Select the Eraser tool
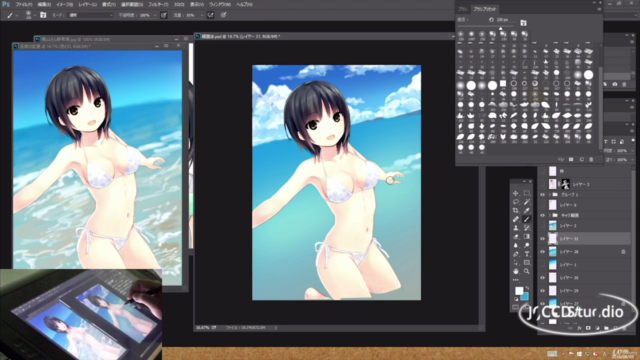 pos(516,236)
